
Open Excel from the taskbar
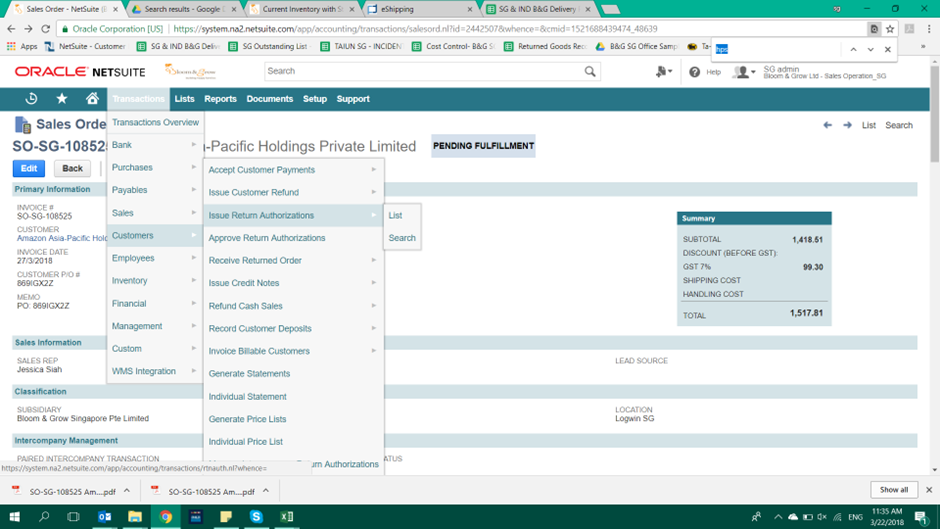287,516
